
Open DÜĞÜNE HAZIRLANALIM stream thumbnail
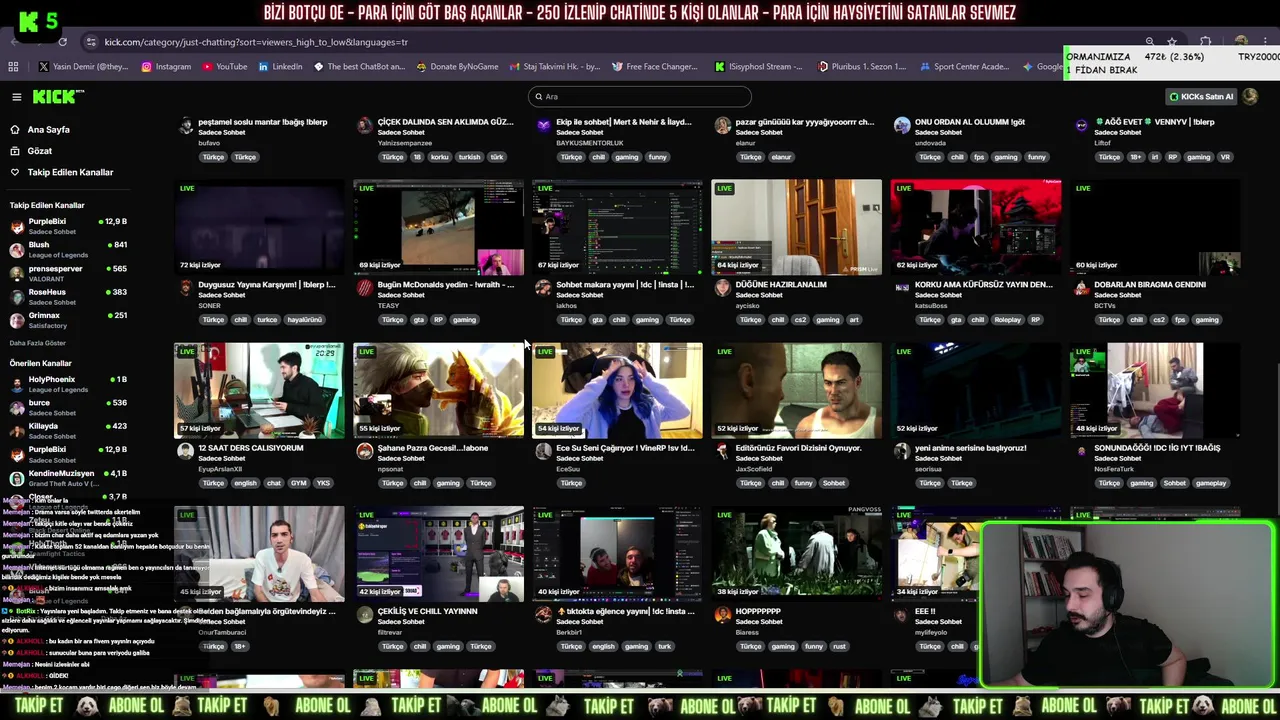click(797, 227)
